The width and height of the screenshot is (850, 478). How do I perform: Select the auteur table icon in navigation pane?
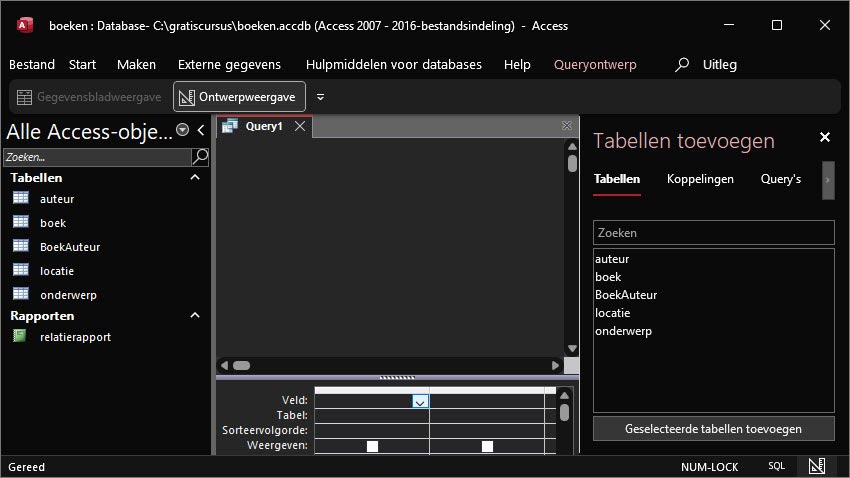tap(21, 198)
